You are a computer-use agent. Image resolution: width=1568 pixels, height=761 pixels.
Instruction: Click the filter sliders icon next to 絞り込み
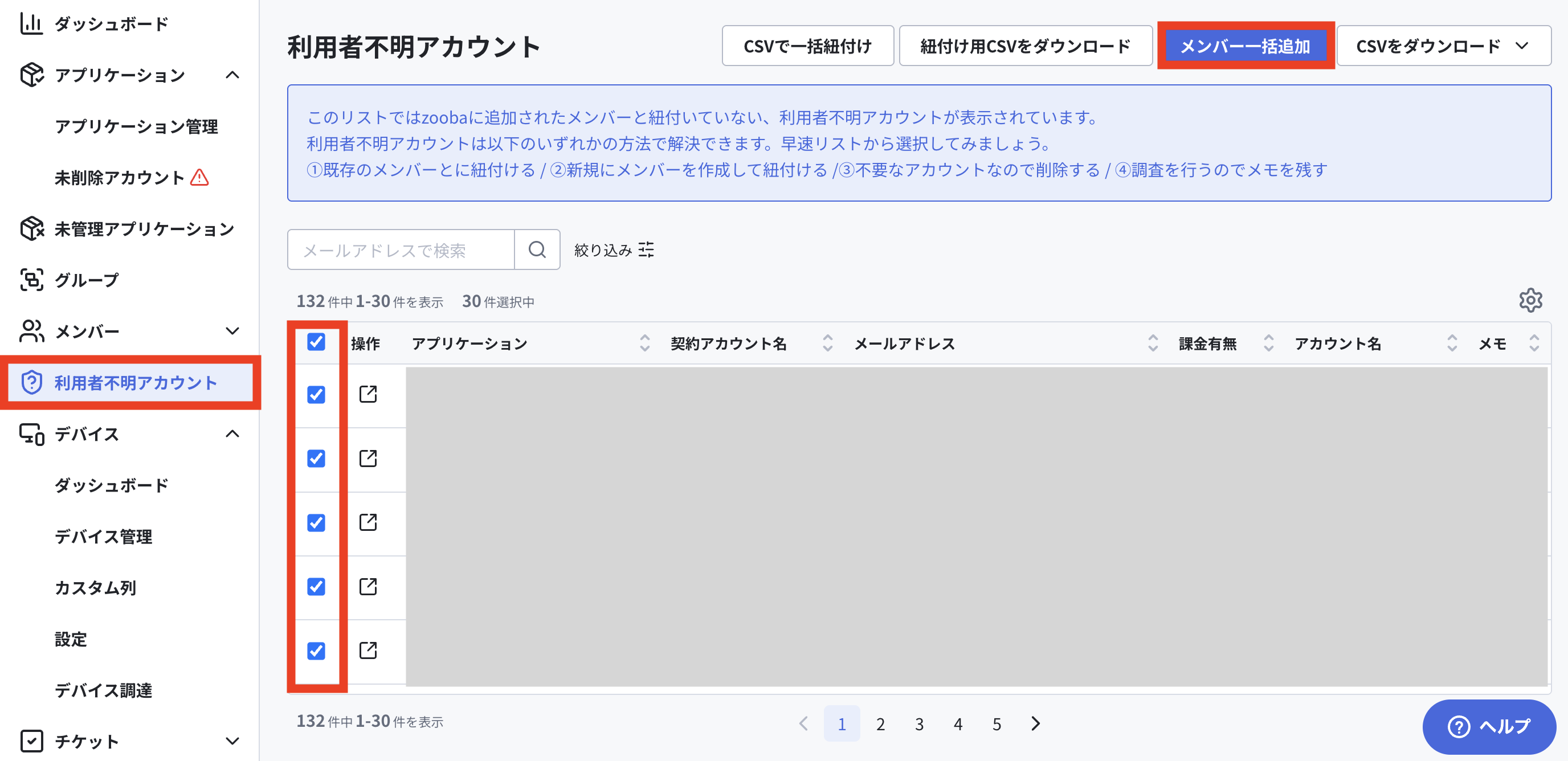click(647, 249)
